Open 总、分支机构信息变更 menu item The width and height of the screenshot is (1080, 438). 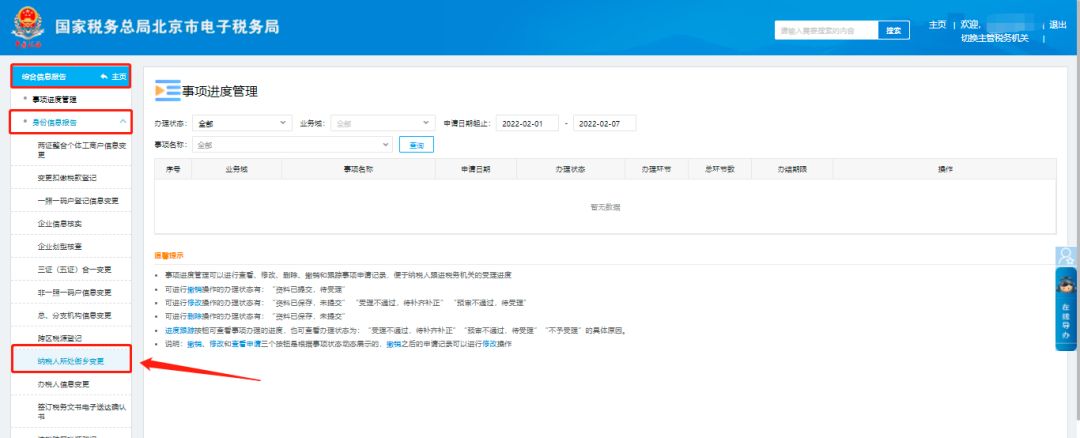(x=74, y=315)
